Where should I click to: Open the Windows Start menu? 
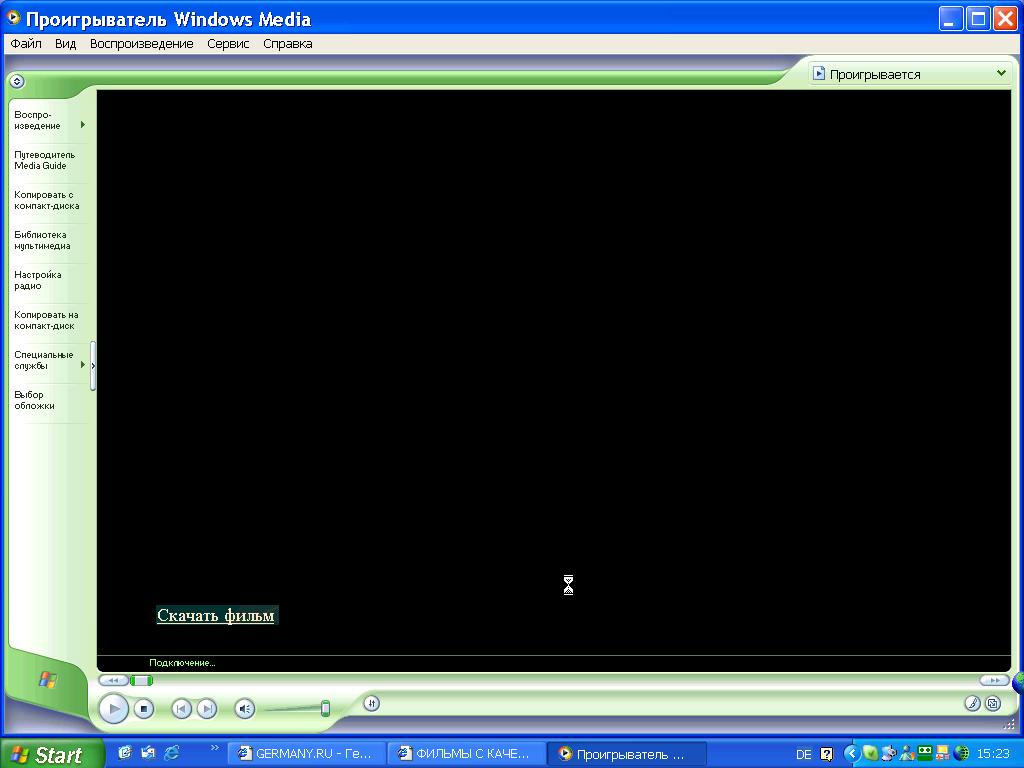[x=52, y=755]
